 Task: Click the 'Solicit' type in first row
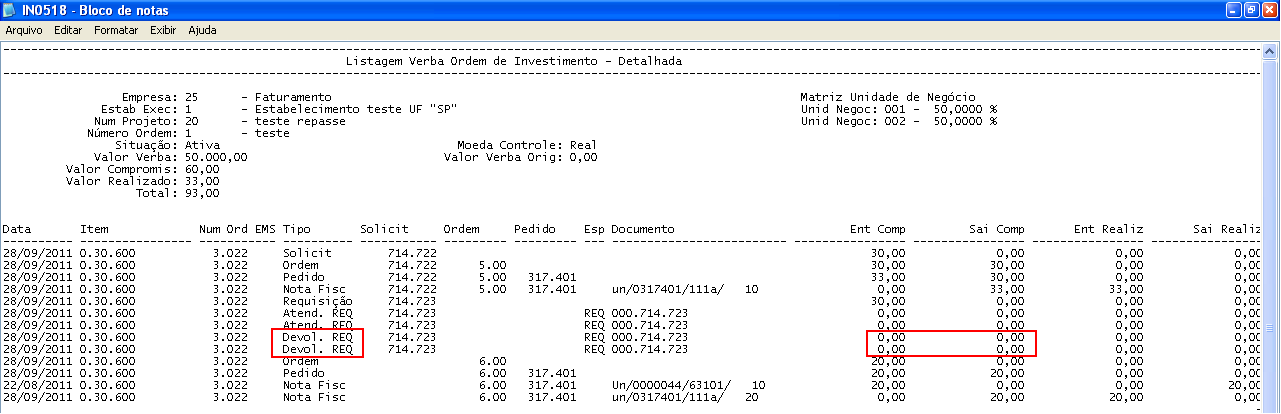click(x=307, y=253)
